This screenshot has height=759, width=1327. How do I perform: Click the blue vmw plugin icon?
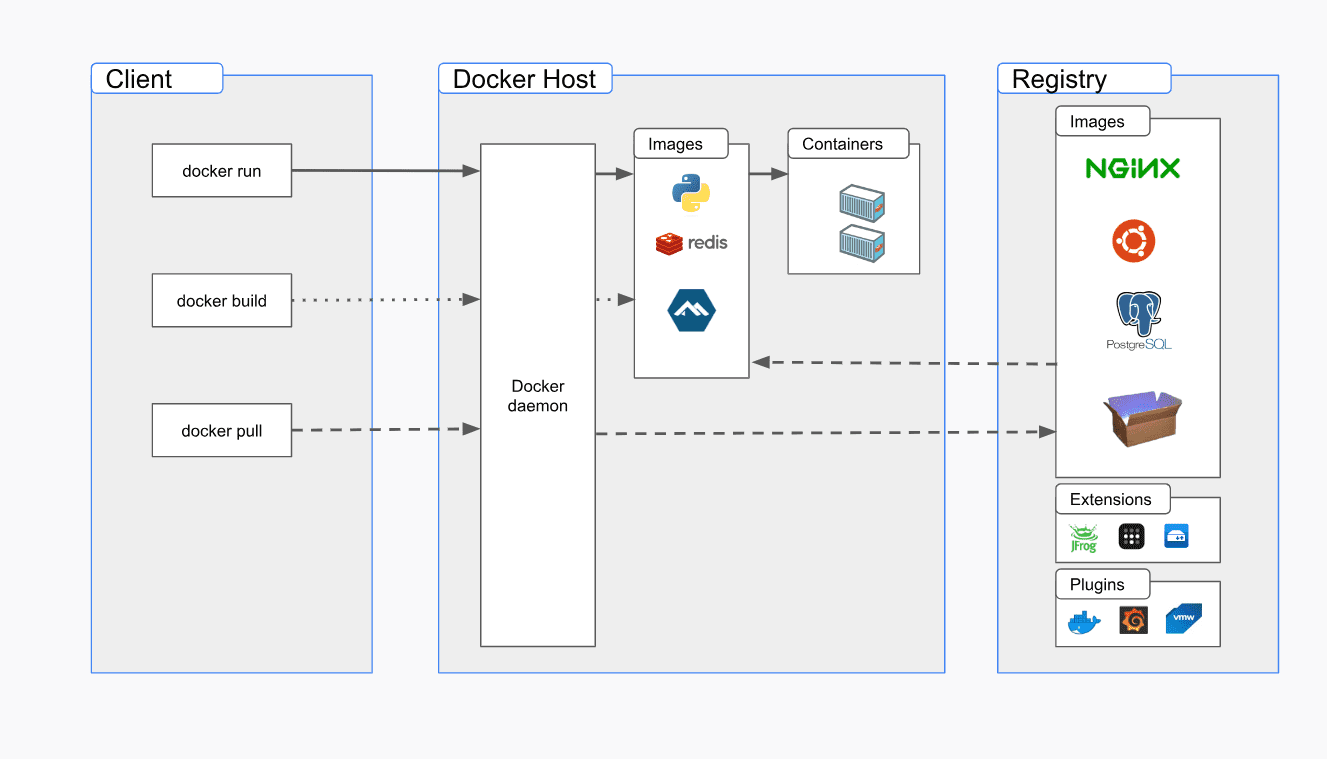1183,619
